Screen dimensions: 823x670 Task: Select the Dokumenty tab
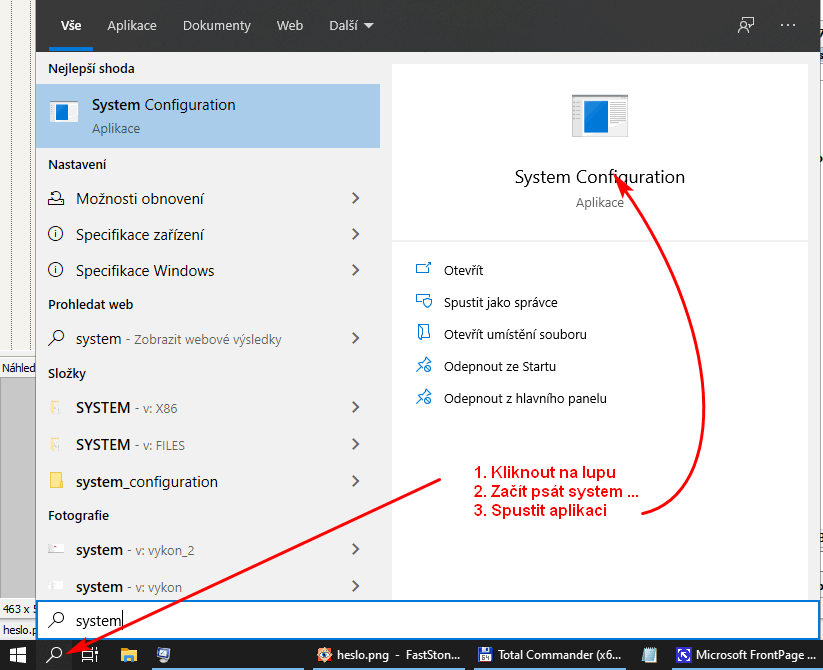pos(217,26)
